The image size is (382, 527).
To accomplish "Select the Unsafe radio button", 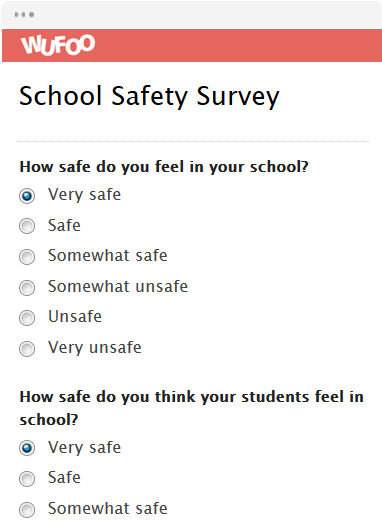I will click(x=27, y=318).
